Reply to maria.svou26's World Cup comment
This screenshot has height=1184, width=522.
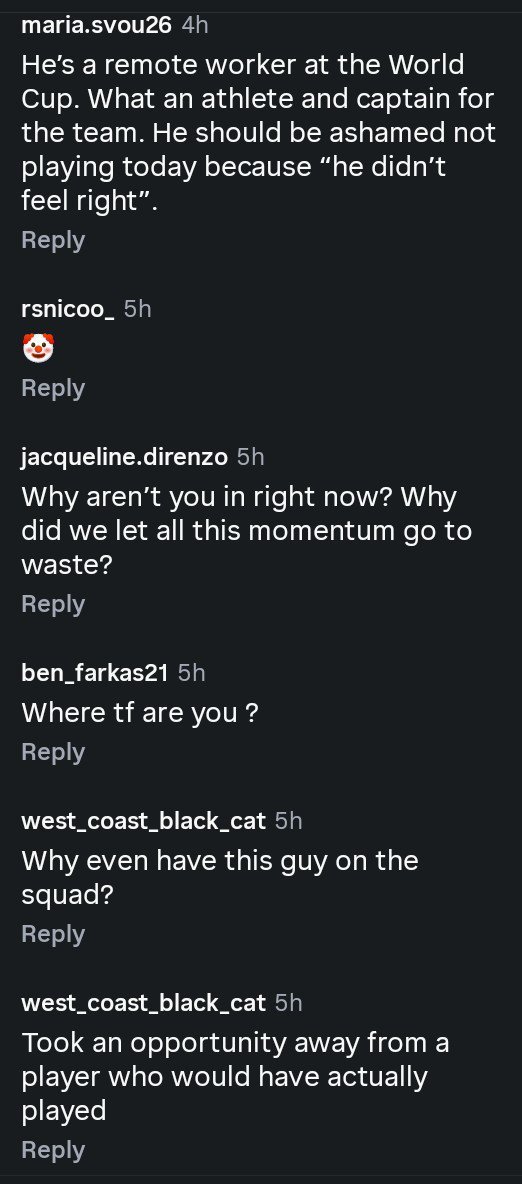click(x=53, y=240)
